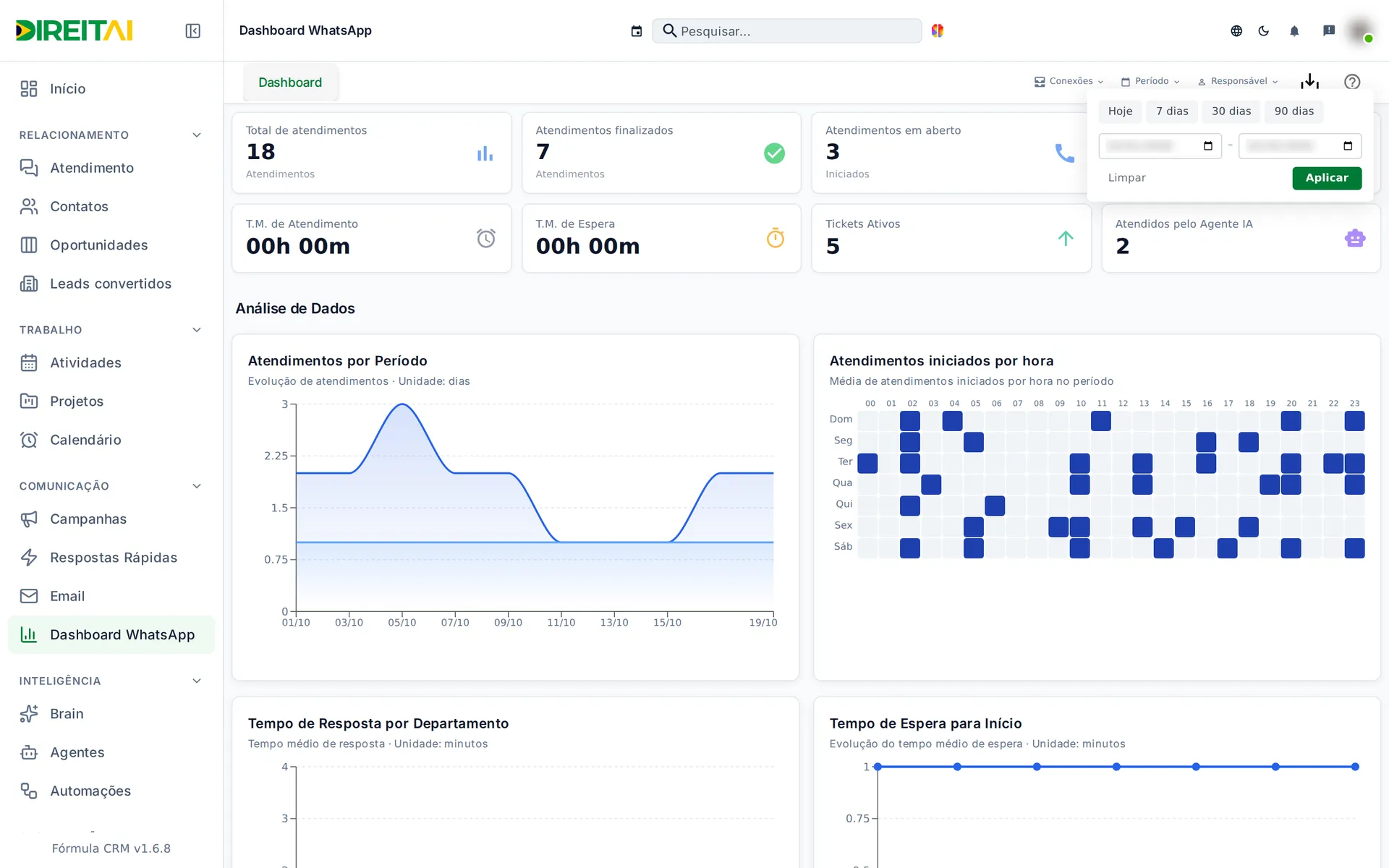Select the 30 dias period preset
Image resolution: width=1389 pixels, height=868 pixels.
(1231, 111)
